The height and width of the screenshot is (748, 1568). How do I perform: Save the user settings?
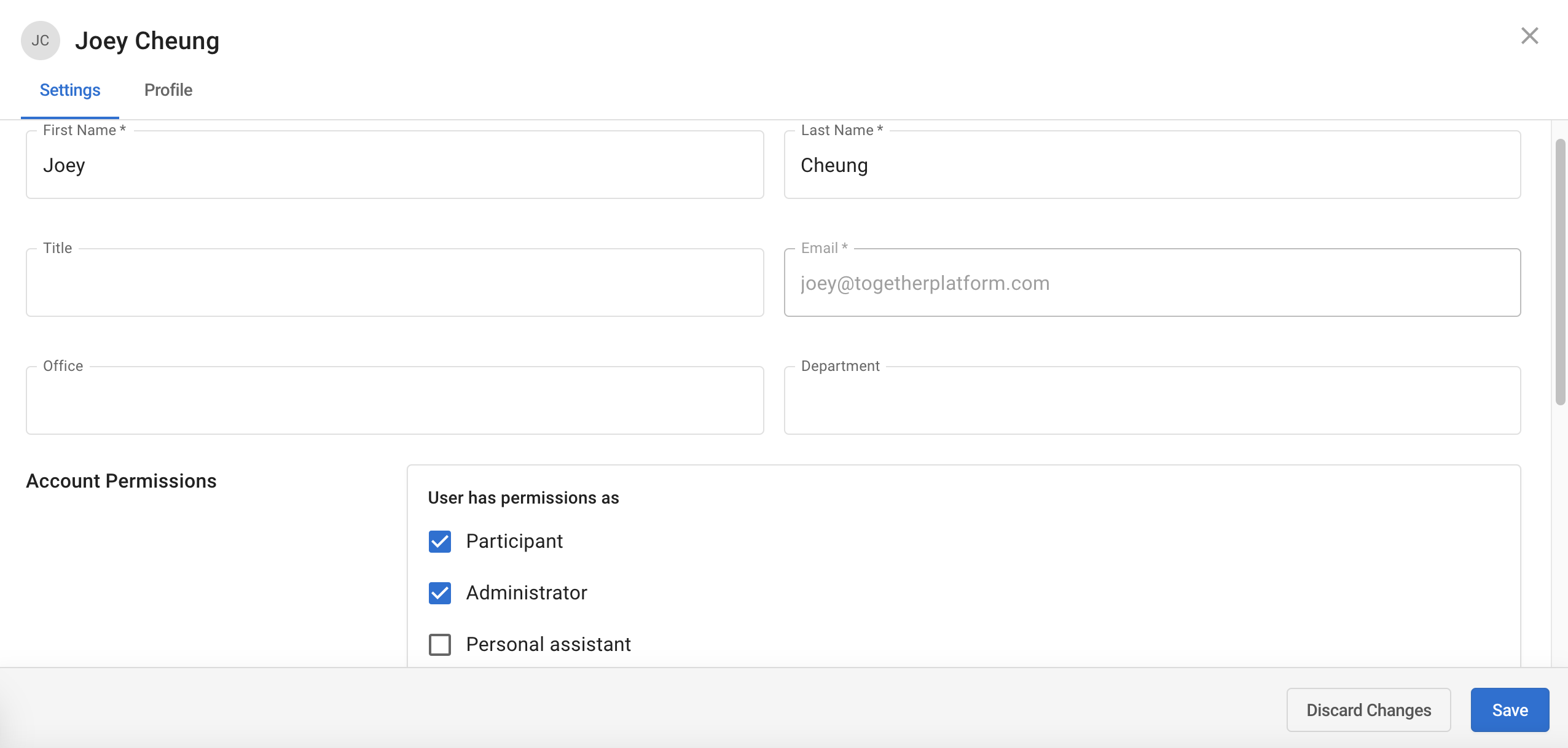(1510, 710)
